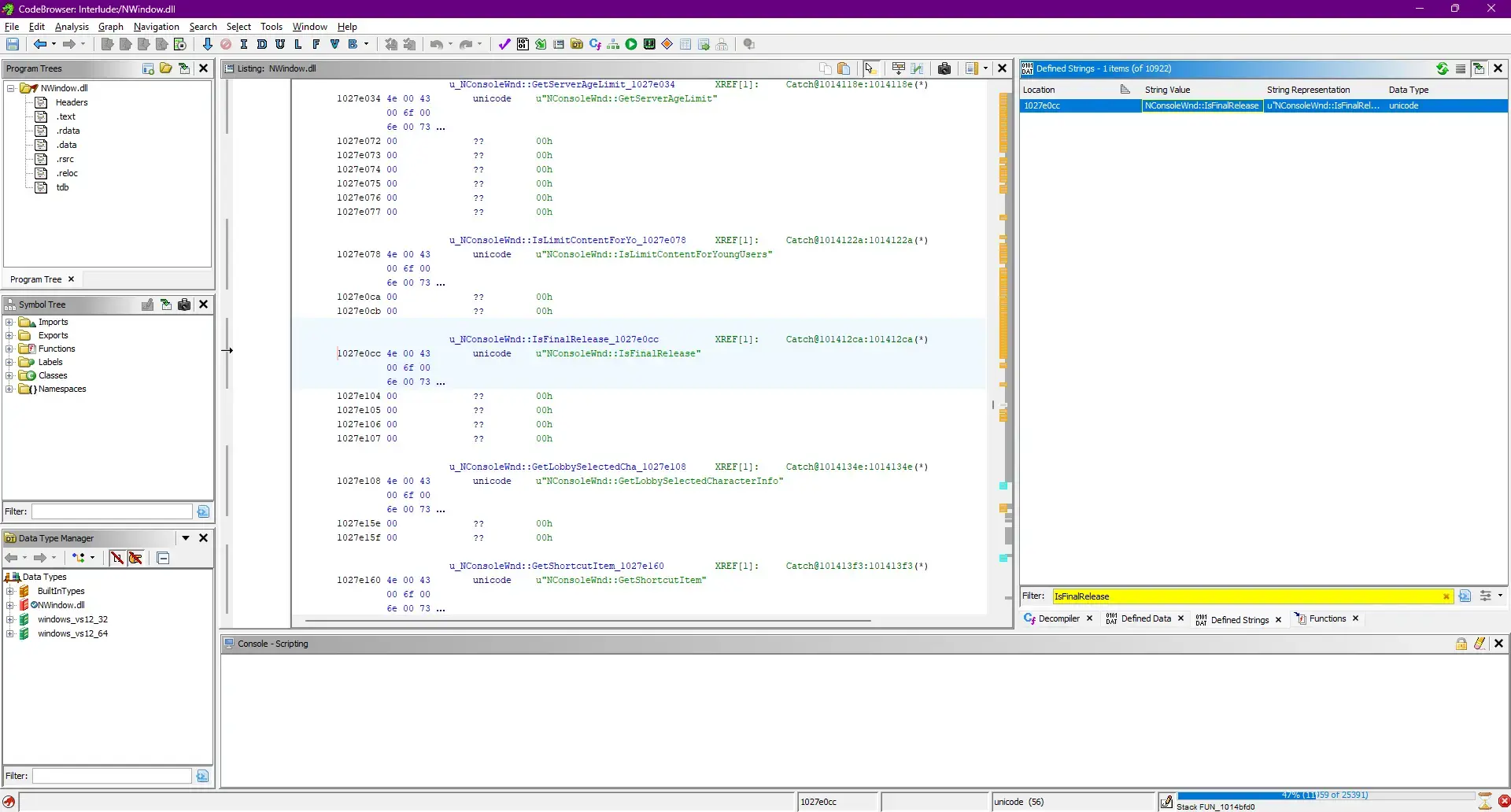Click the purple checkmark toolbar icon
The width and height of the screenshot is (1511, 812).
(504, 45)
